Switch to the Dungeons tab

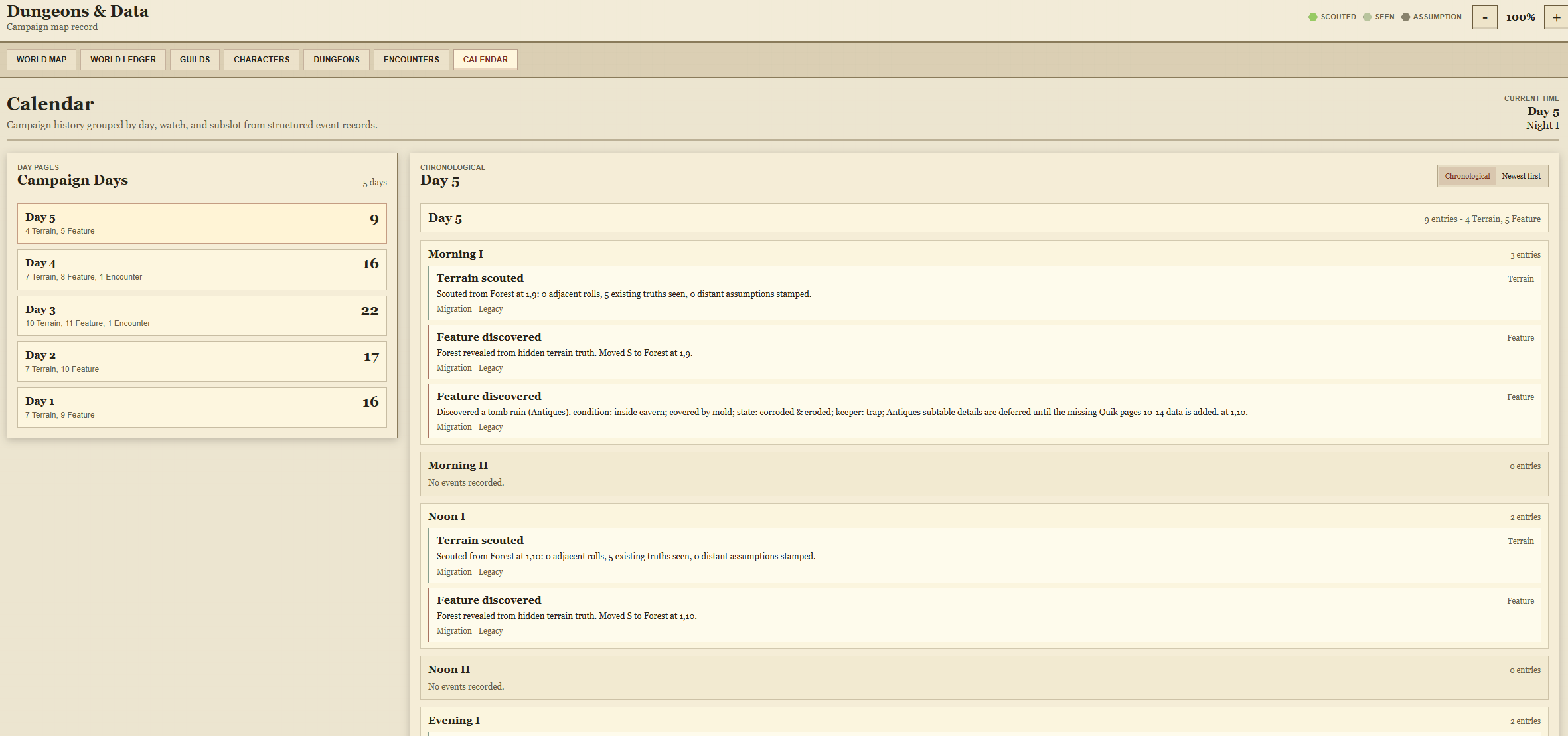[337, 60]
